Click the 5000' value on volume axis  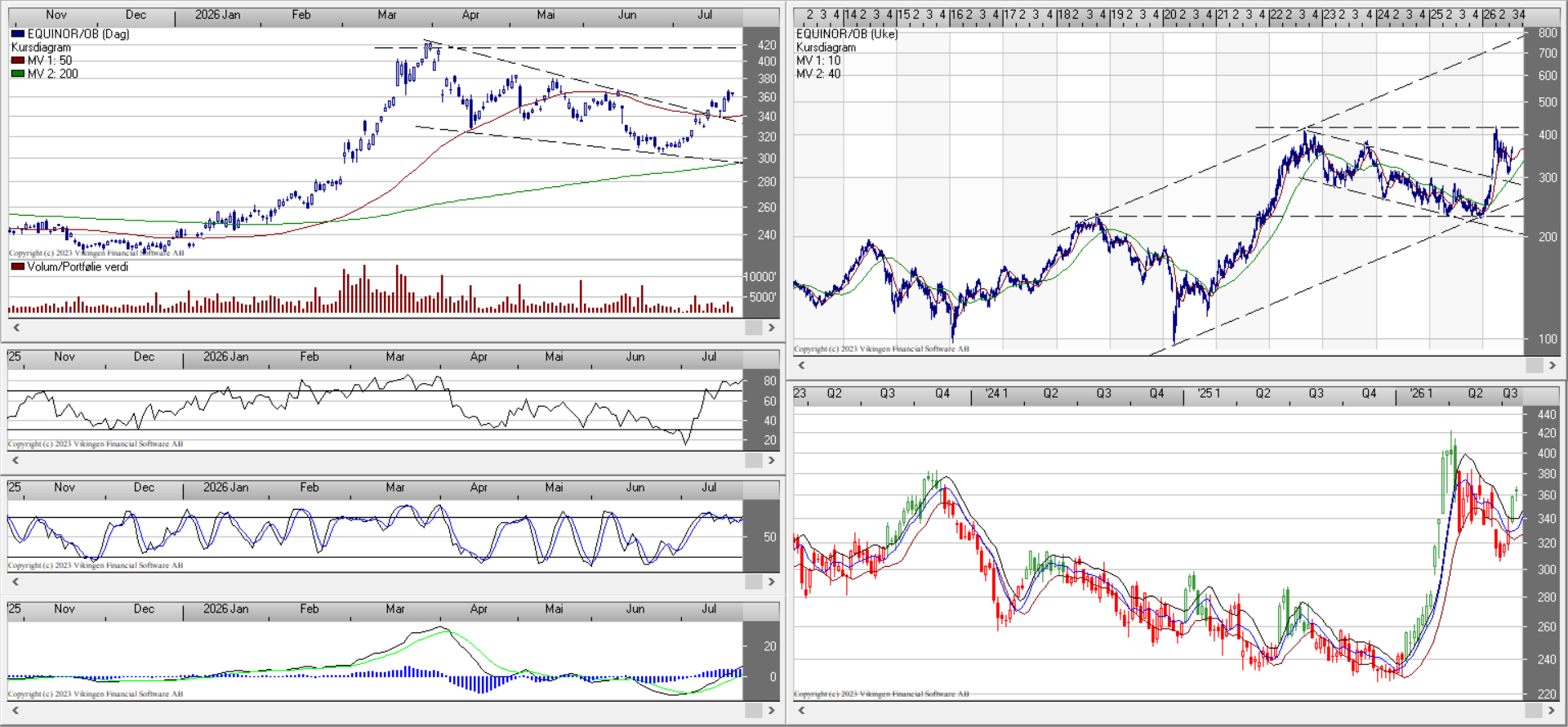[x=763, y=297]
